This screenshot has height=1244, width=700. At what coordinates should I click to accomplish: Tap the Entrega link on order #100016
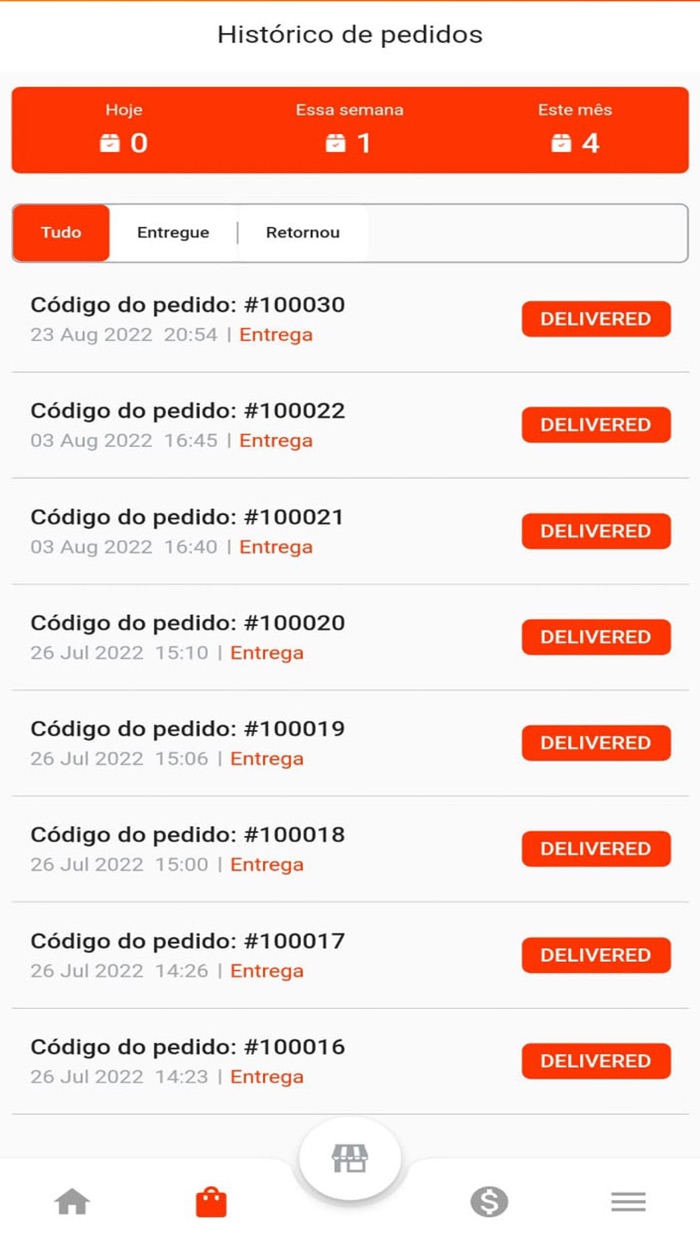point(267,1077)
